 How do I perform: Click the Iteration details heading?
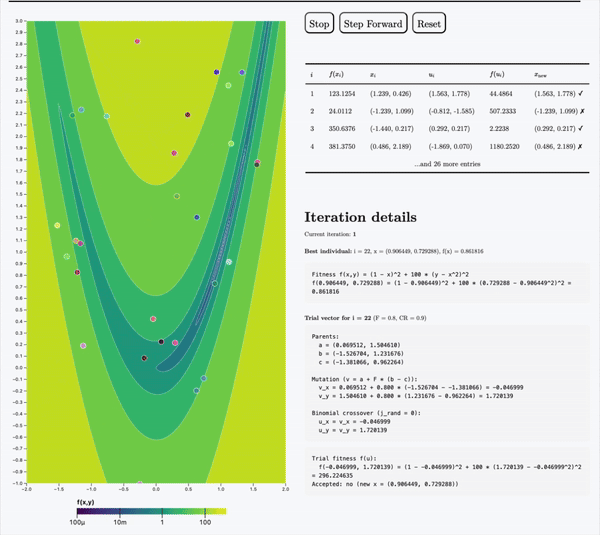360,217
